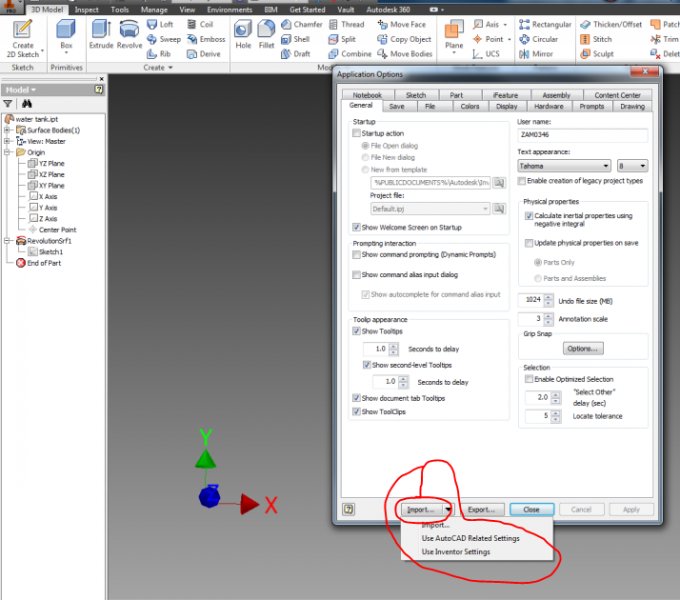Click the Close button in dialog
This screenshot has height=600, width=680.
pyautogui.click(x=531, y=509)
